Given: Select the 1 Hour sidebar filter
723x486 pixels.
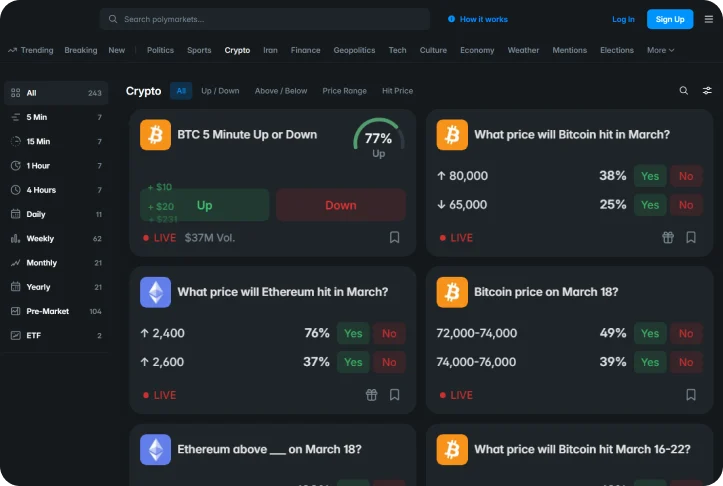Looking at the screenshot, I should [x=56, y=166].
